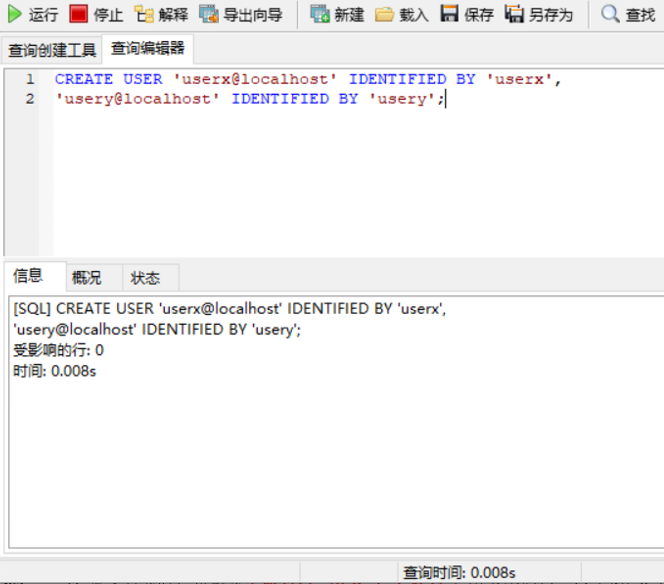
Task: Click the 导出向导 label in the toolbar
Action: tap(253, 15)
